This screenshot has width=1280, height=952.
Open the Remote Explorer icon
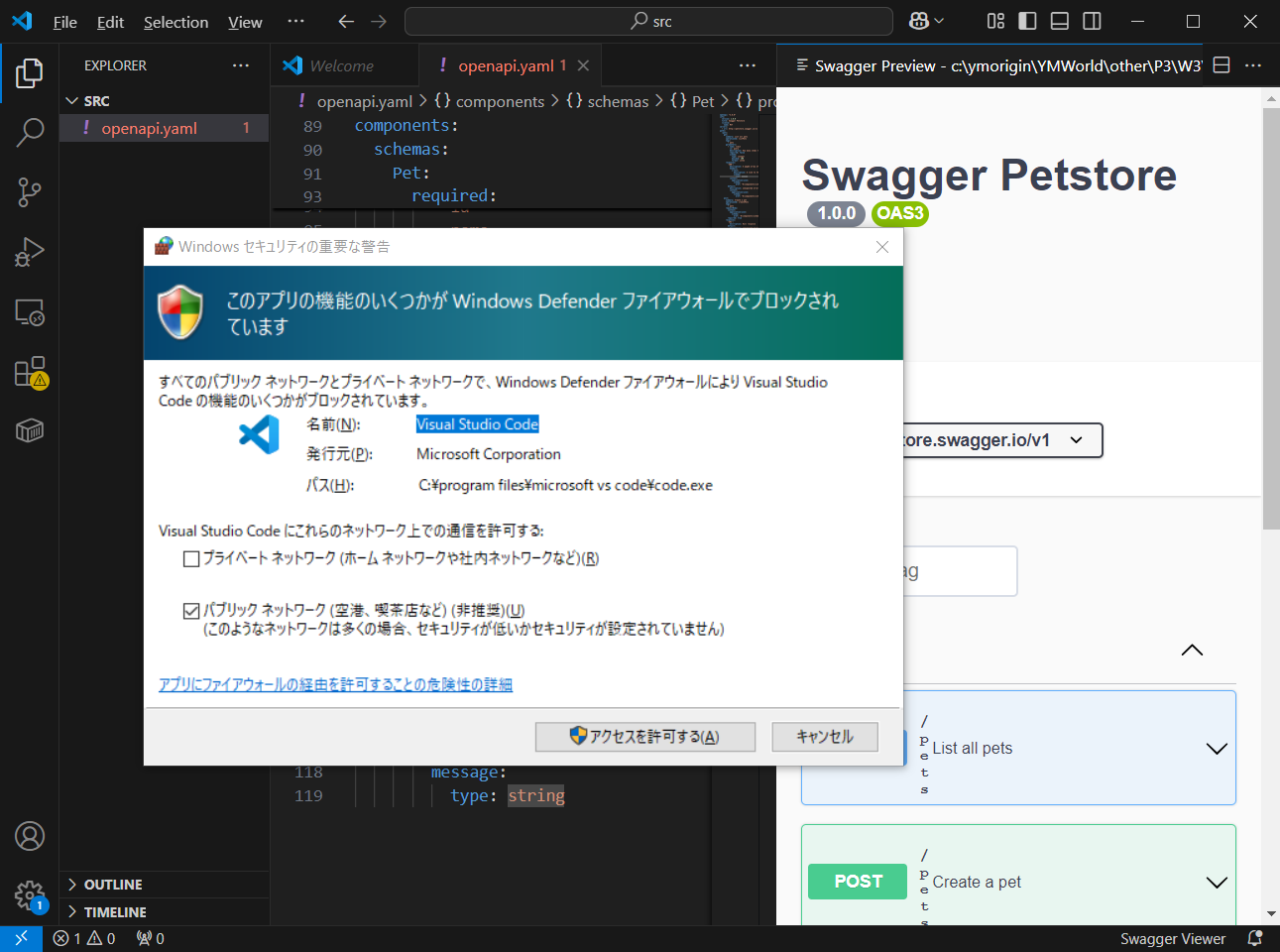click(x=30, y=313)
